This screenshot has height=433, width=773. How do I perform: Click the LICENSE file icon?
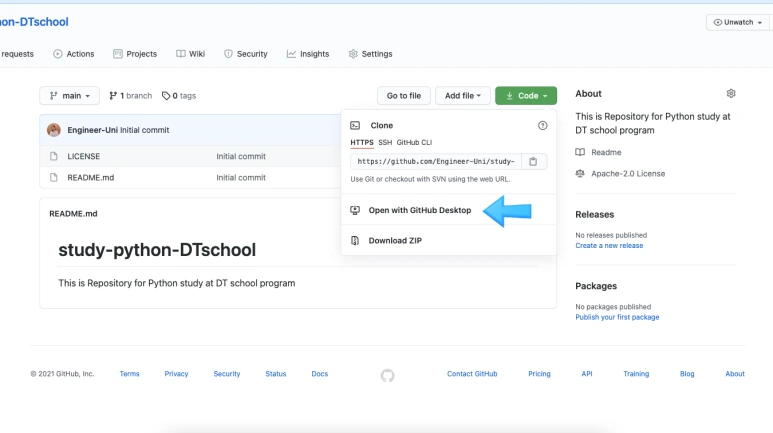coord(54,156)
